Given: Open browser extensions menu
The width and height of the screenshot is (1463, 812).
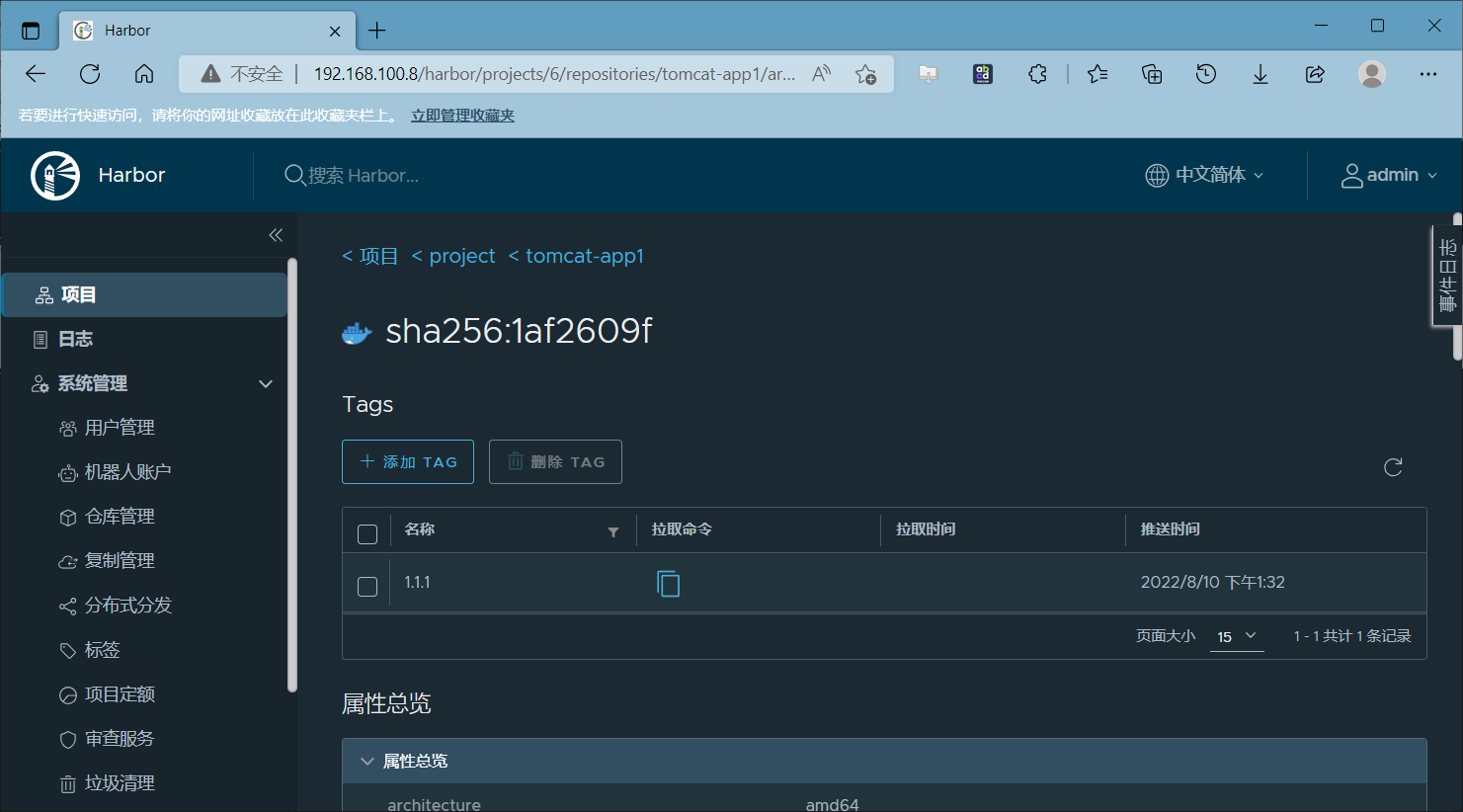Looking at the screenshot, I should [1037, 74].
